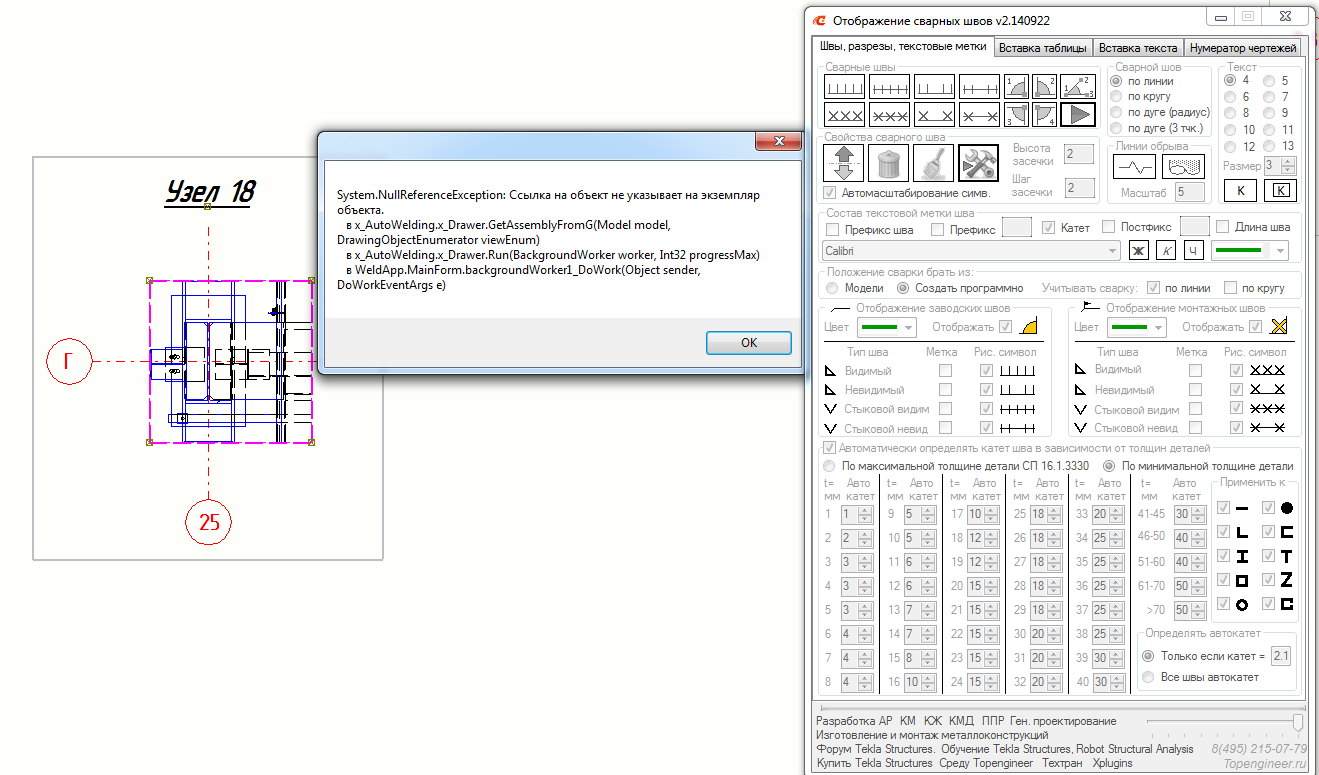This screenshot has height=775, width=1319.
Task: Toggle the bold Ж font style button
Action: (x=1138, y=250)
